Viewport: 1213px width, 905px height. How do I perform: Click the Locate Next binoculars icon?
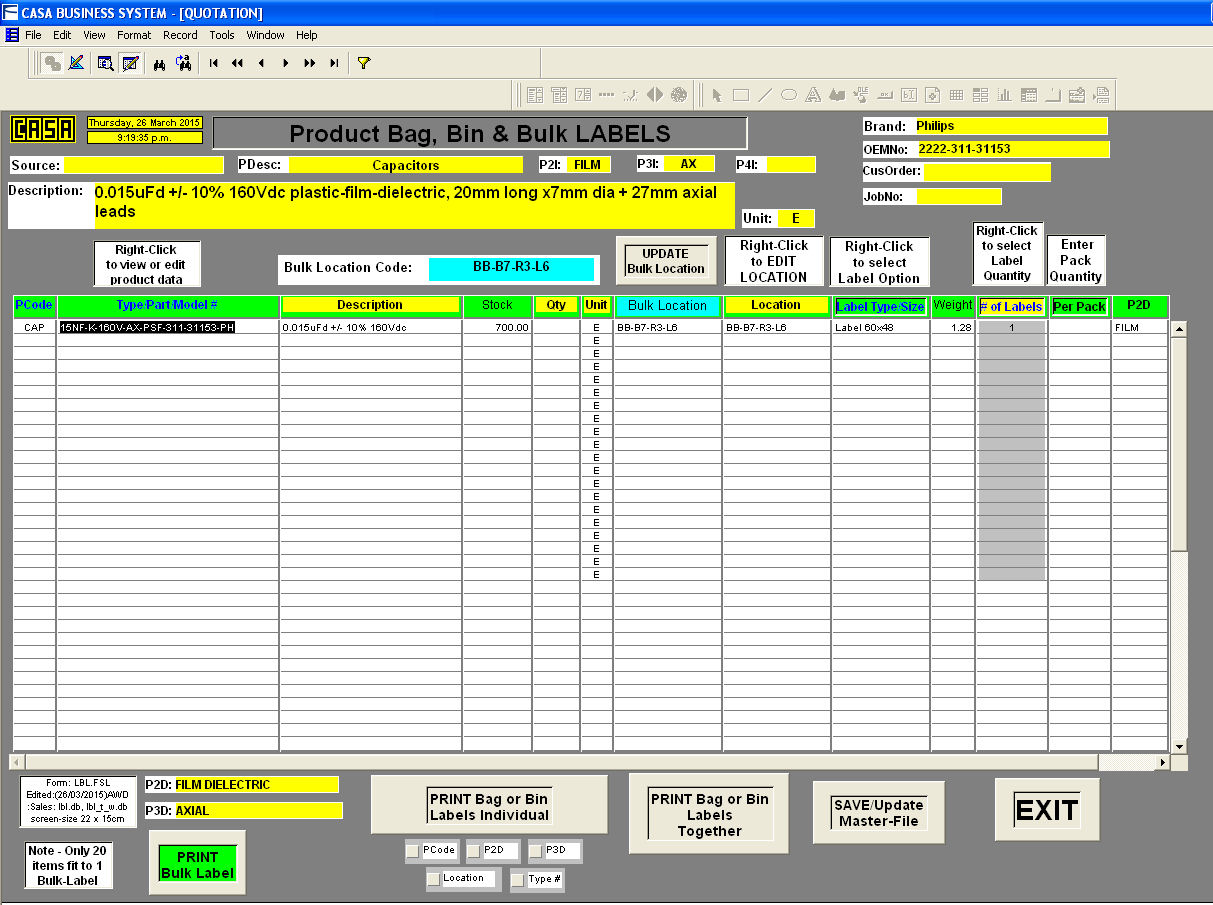183,63
